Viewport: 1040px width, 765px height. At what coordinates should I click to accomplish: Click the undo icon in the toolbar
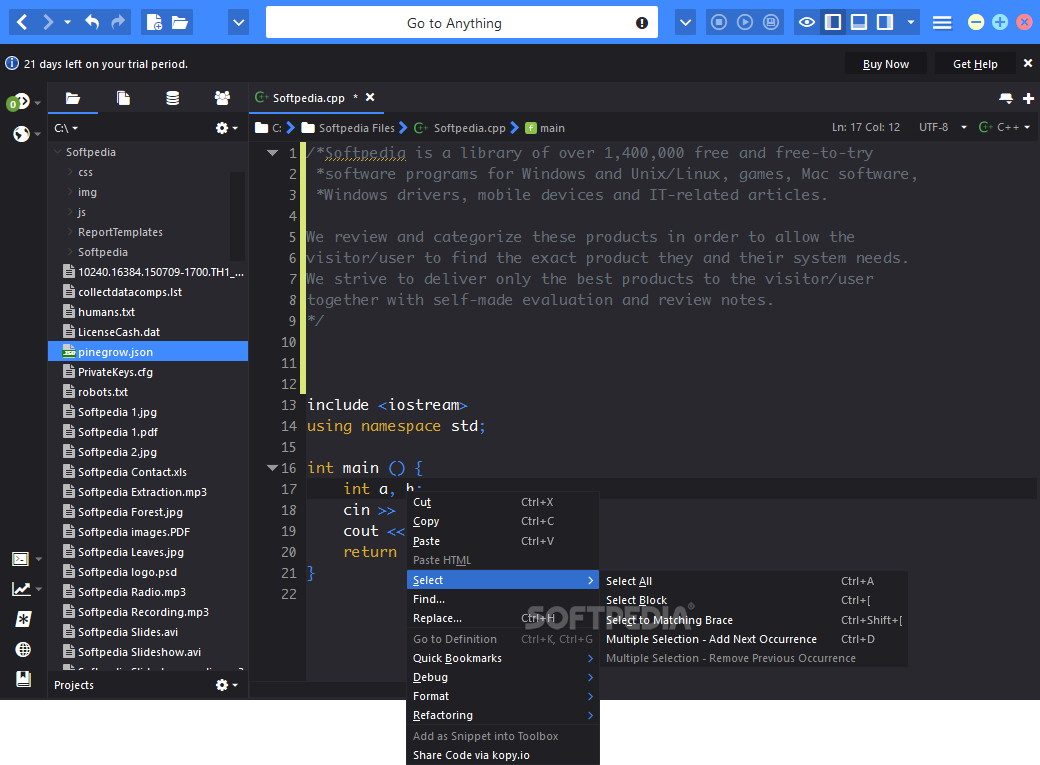(92, 23)
